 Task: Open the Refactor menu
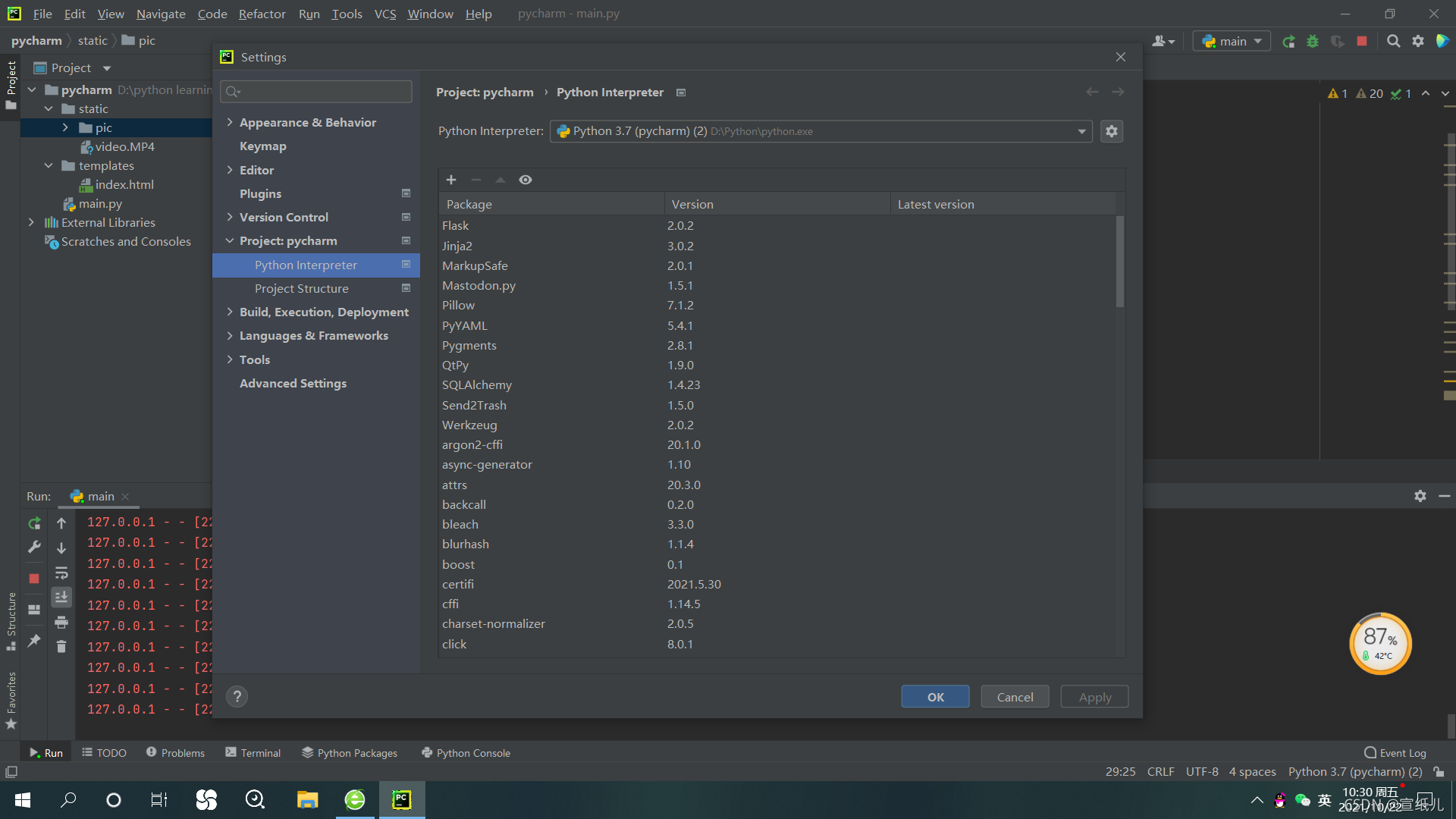click(x=262, y=14)
